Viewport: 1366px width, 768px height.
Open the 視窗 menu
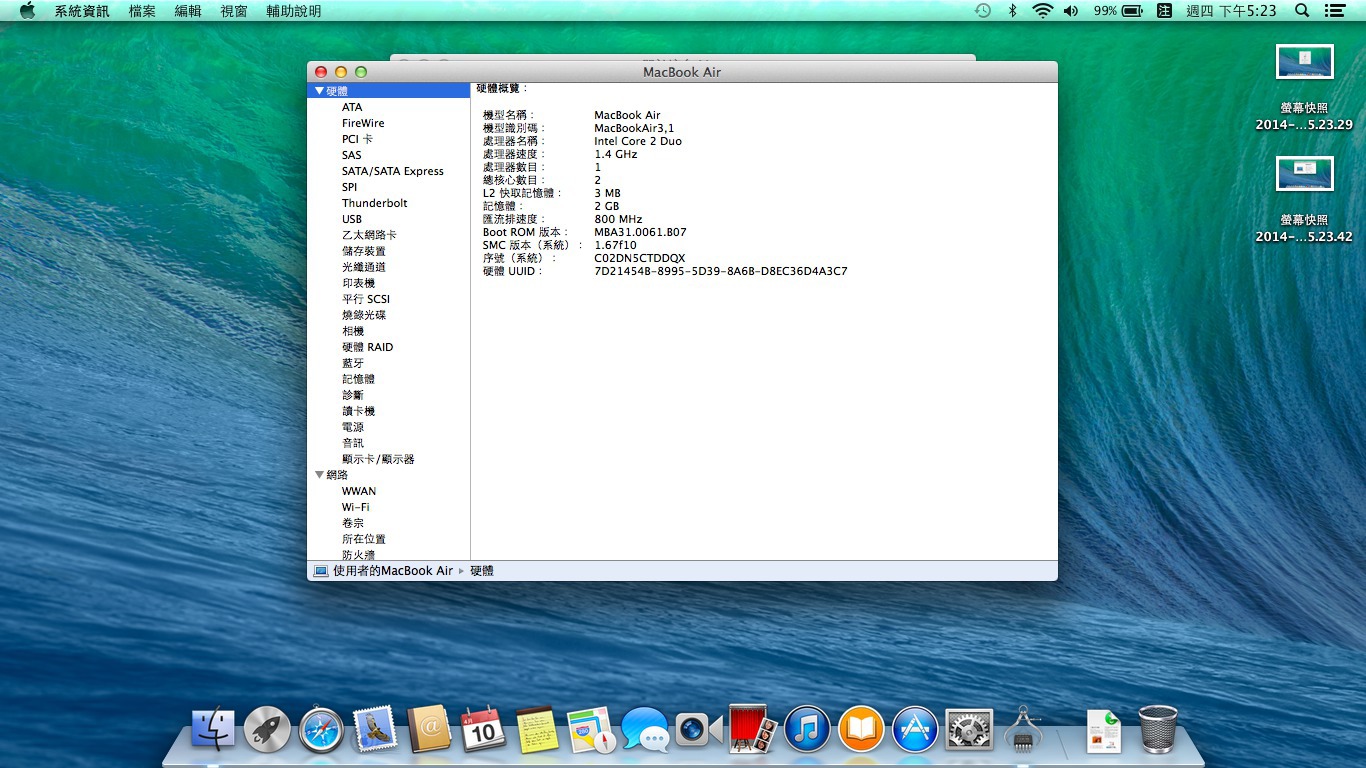[234, 11]
